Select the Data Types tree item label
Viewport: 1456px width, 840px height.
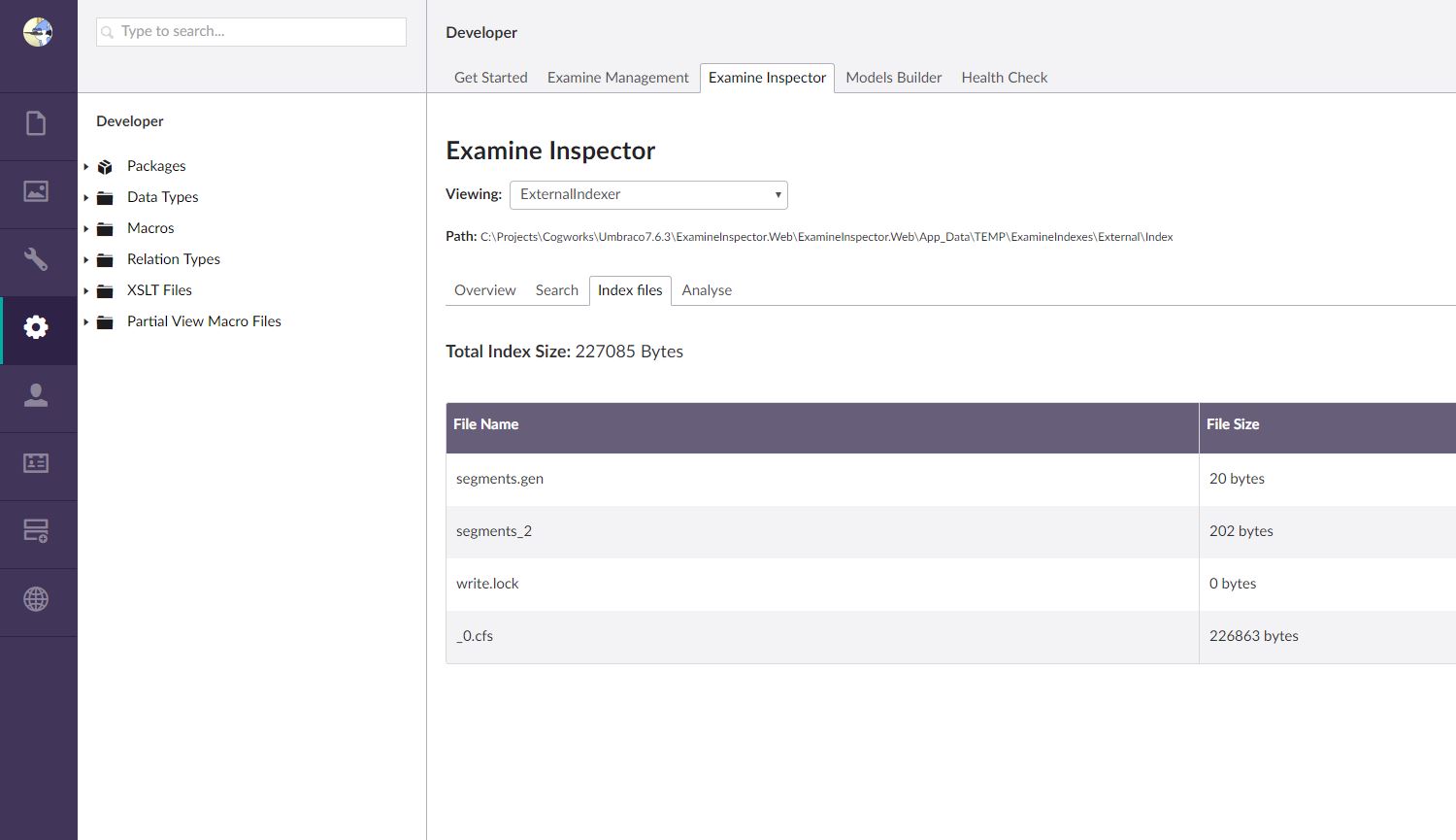pyautogui.click(x=163, y=197)
